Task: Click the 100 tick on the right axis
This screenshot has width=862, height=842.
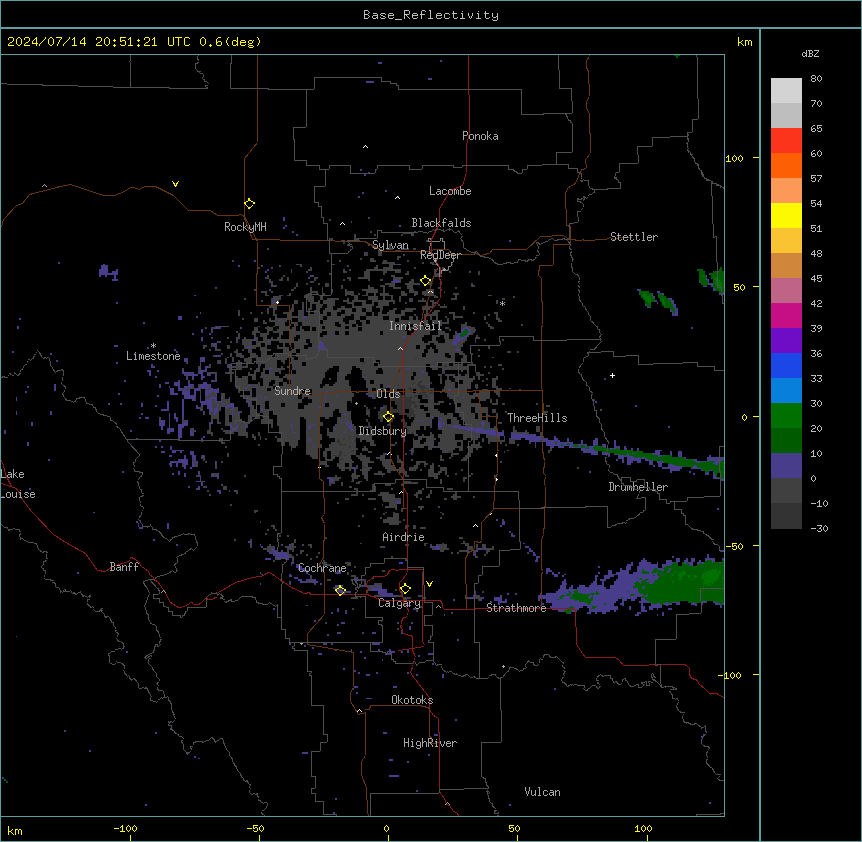Action: [734, 158]
